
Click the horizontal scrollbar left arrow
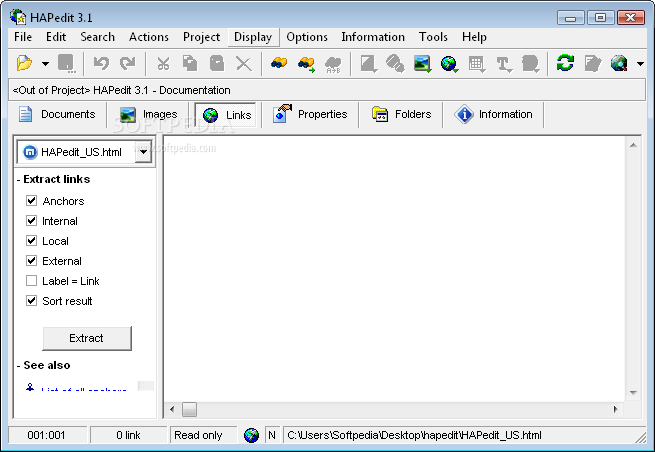pos(172,409)
